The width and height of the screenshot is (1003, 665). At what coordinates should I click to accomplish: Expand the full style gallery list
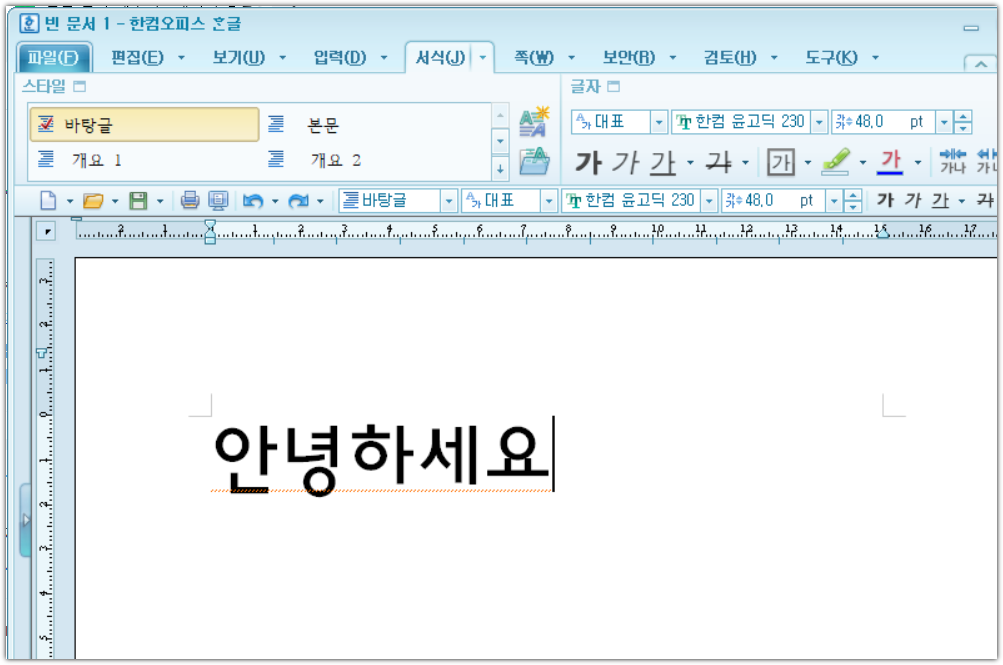point(500,169)
